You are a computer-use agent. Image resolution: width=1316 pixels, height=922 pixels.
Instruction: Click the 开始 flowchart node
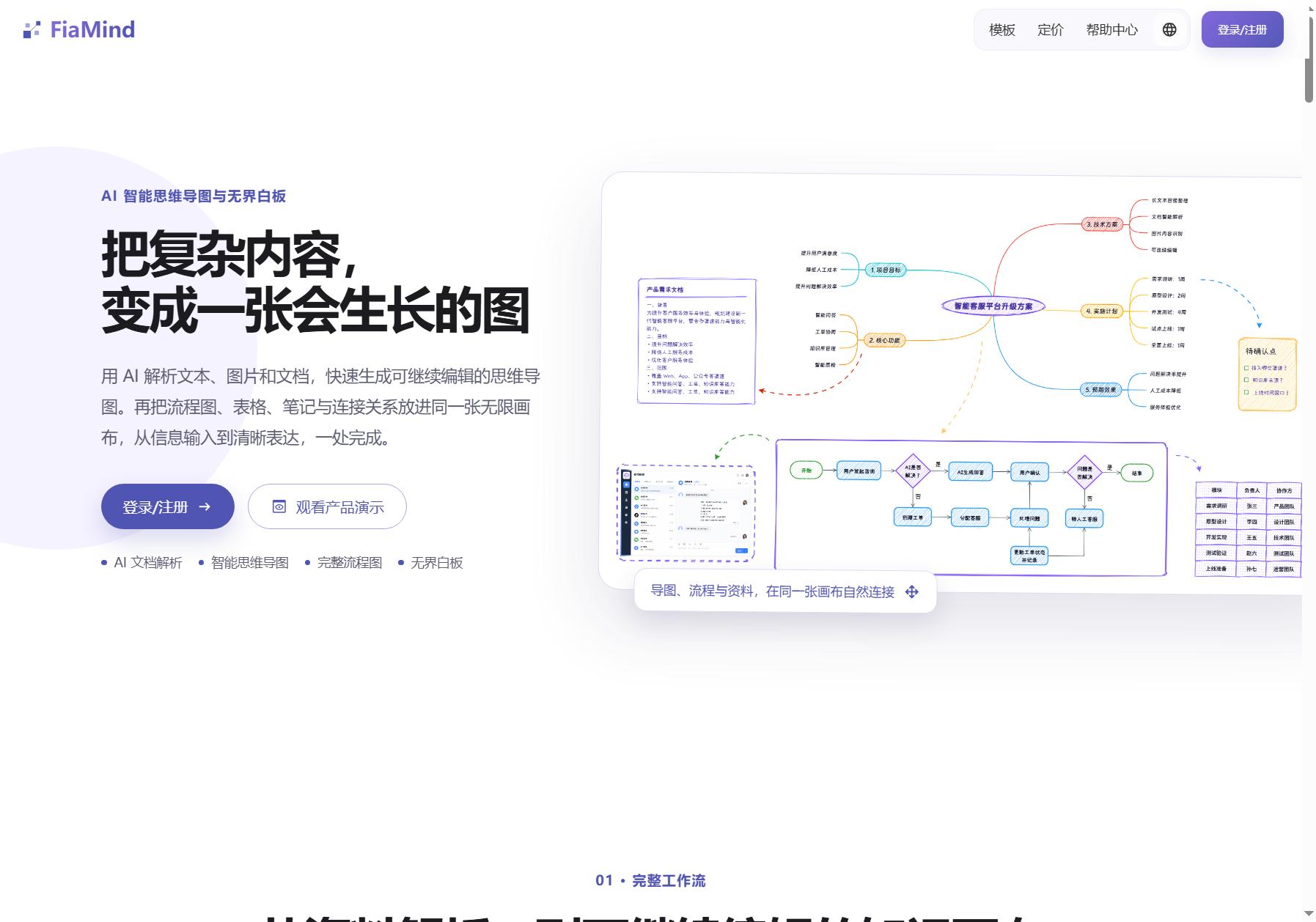806,471
